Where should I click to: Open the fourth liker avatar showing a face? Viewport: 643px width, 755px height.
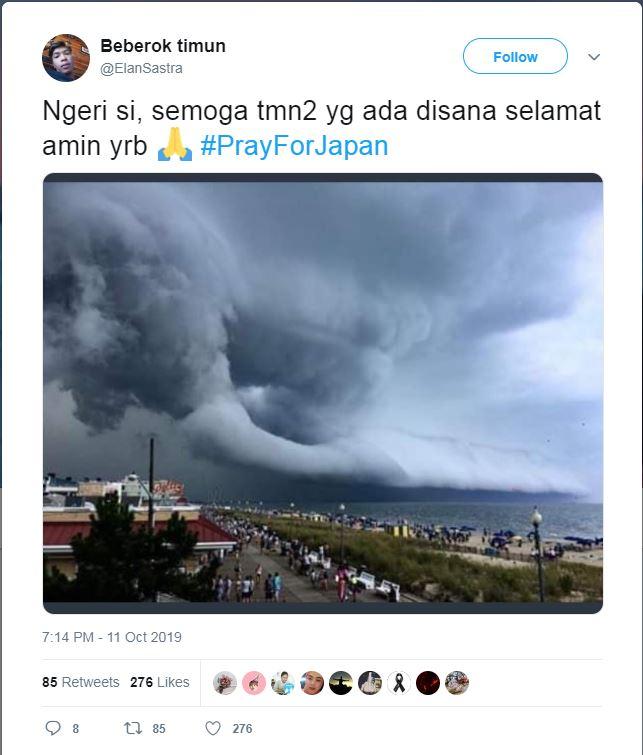click(x=312, y=683)
